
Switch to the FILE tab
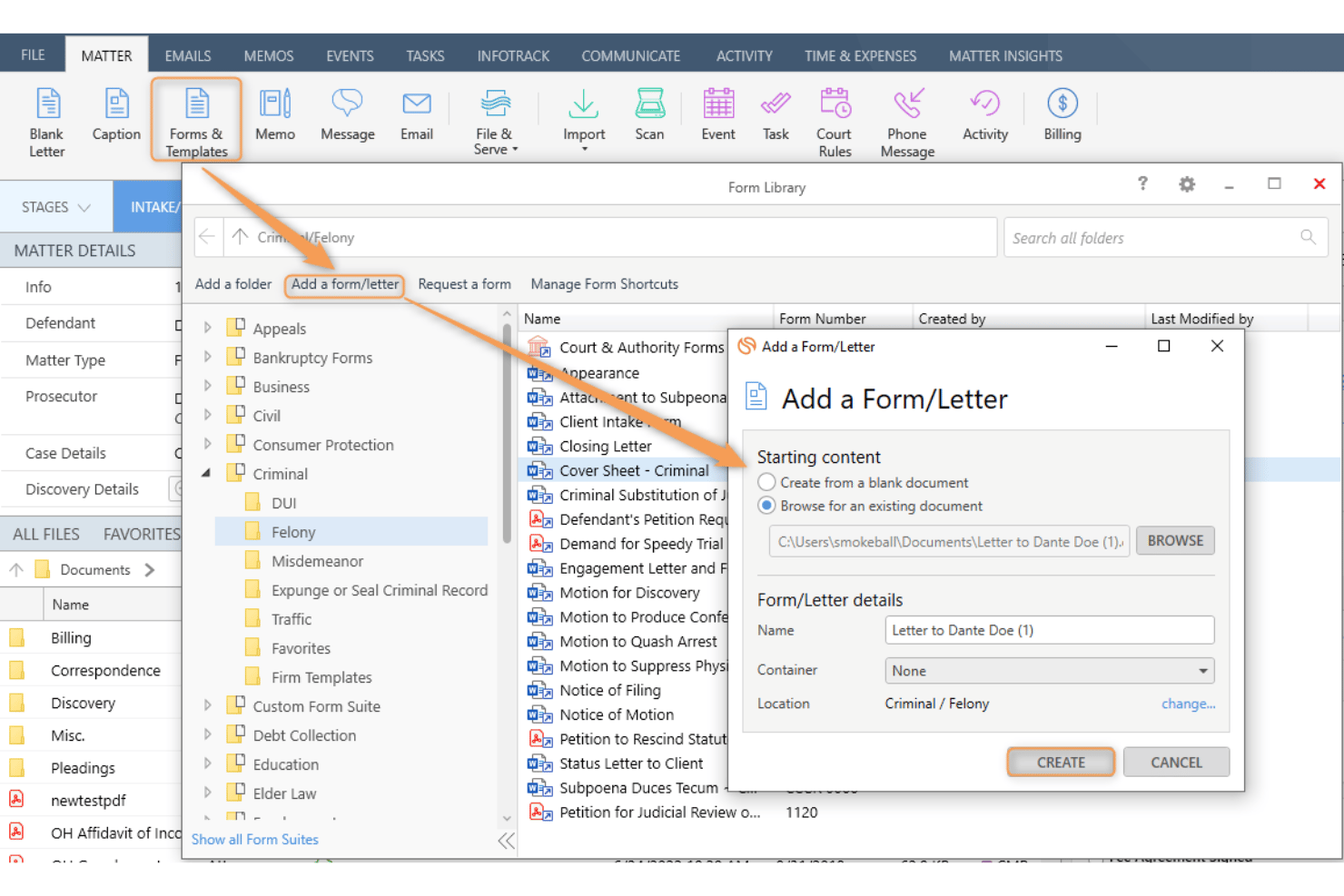tap(33, 54)
